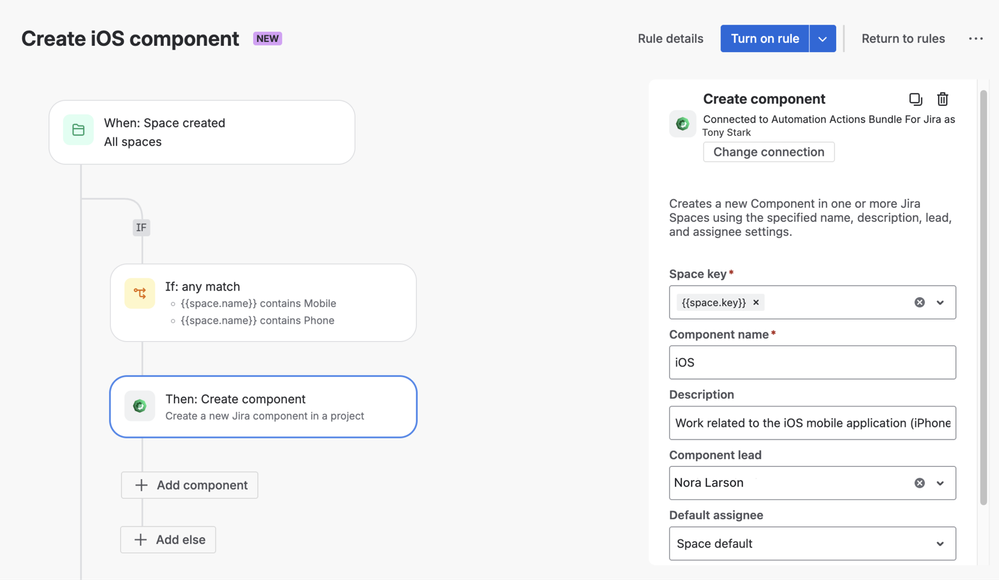
Task: Remove the {{space.key}} chip with its x
Action: [755, 302]
